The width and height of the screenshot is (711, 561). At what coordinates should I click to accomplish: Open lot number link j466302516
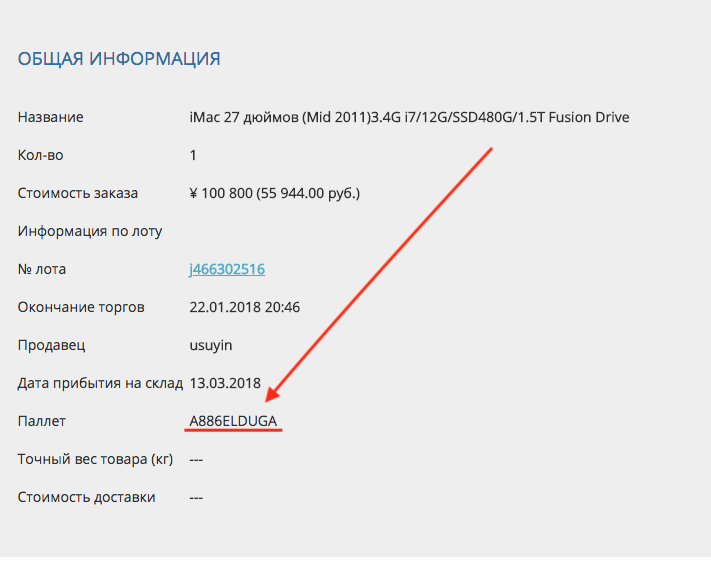point(227,269)
